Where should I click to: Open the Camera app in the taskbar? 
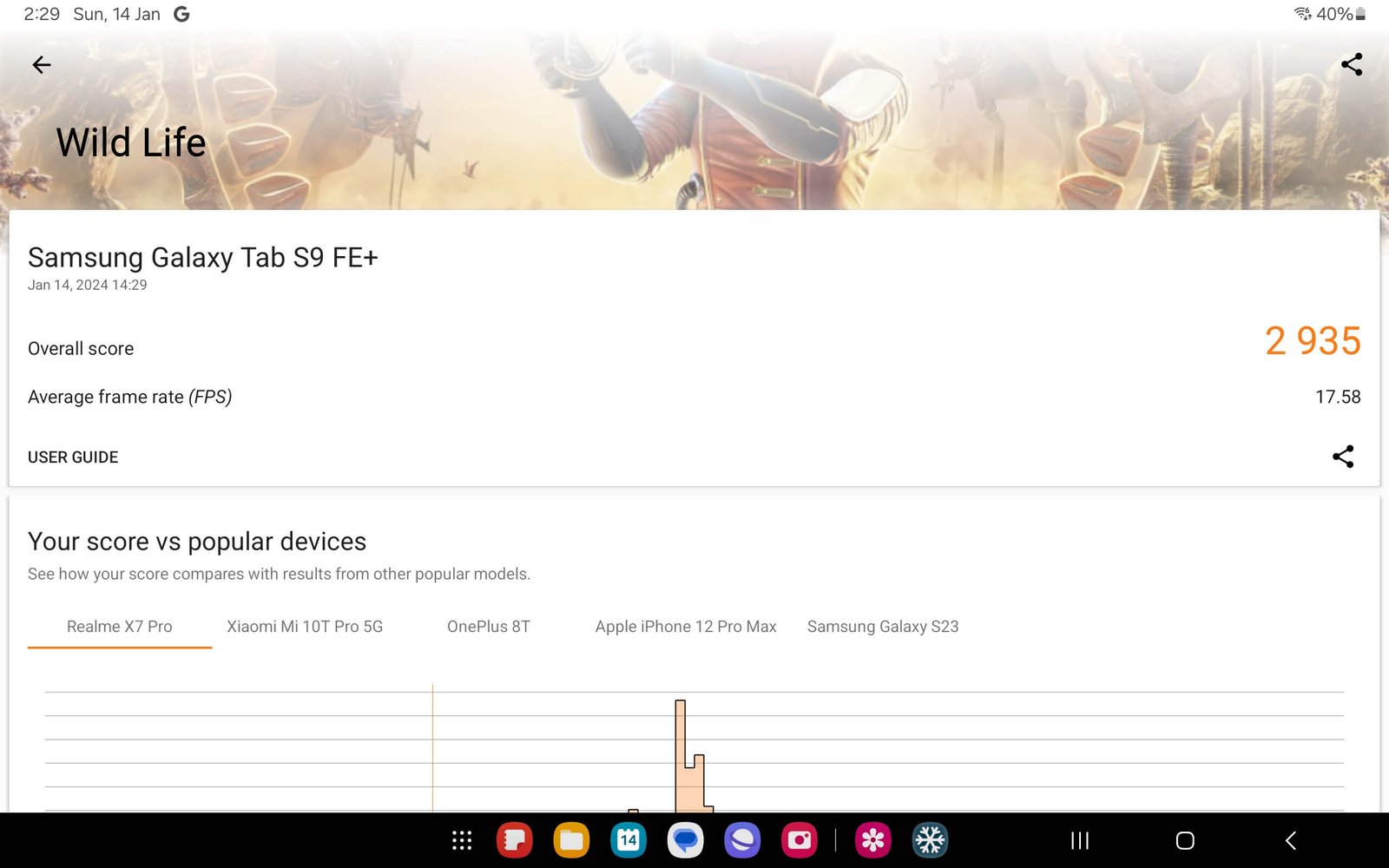point(799,840)
